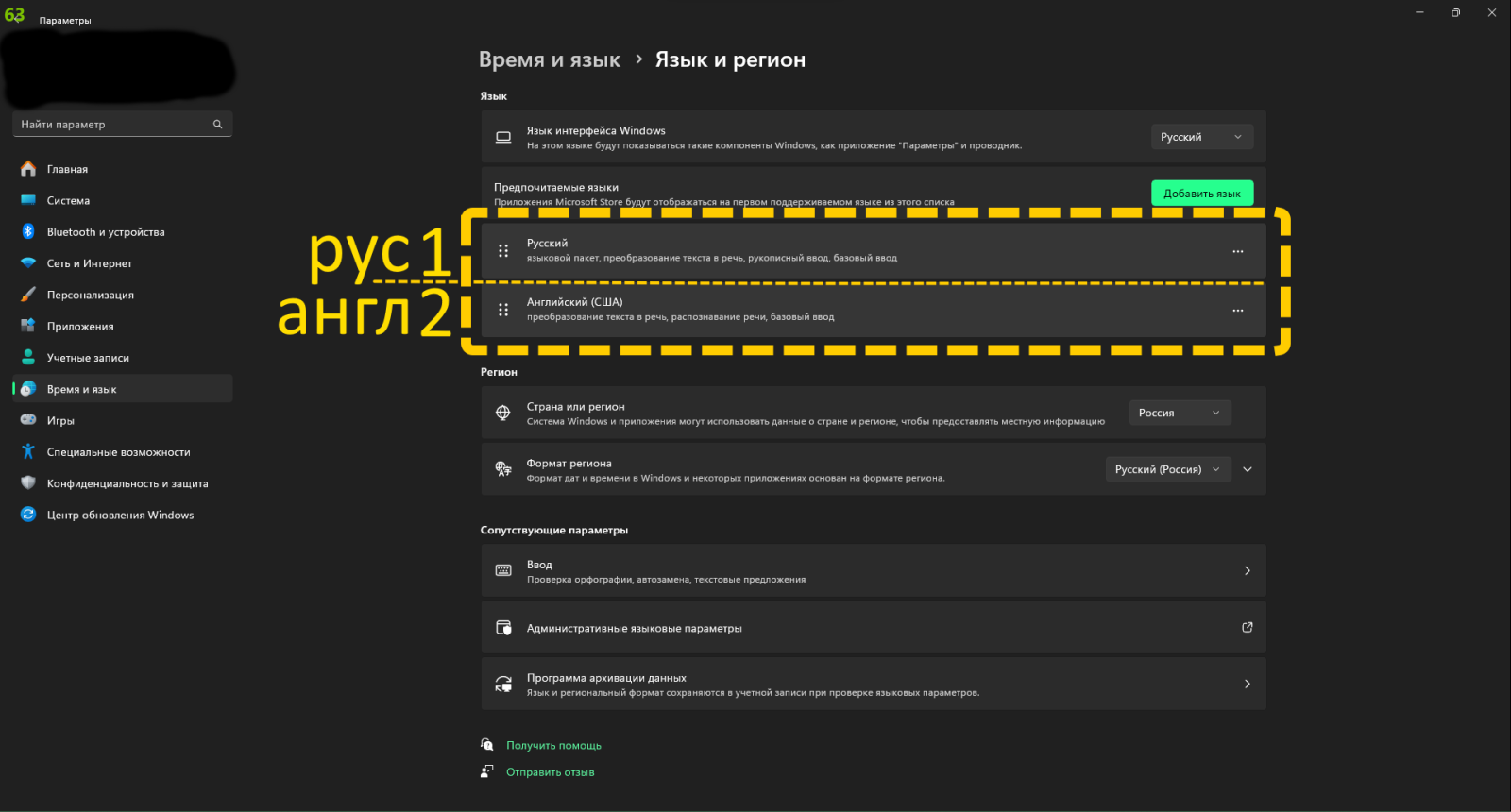
Task: Click the Регион section heading
Action: [x=499, y=372]
